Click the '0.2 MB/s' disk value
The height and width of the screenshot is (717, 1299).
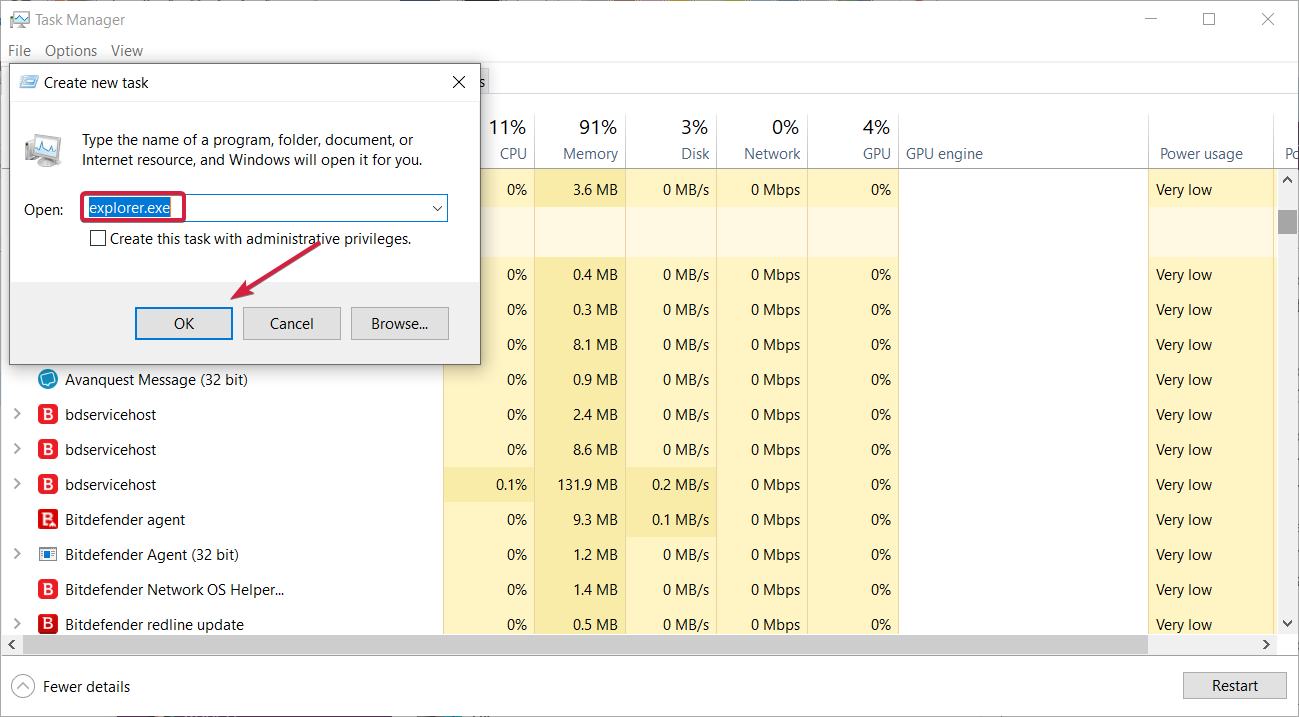(x=680, y=485)
